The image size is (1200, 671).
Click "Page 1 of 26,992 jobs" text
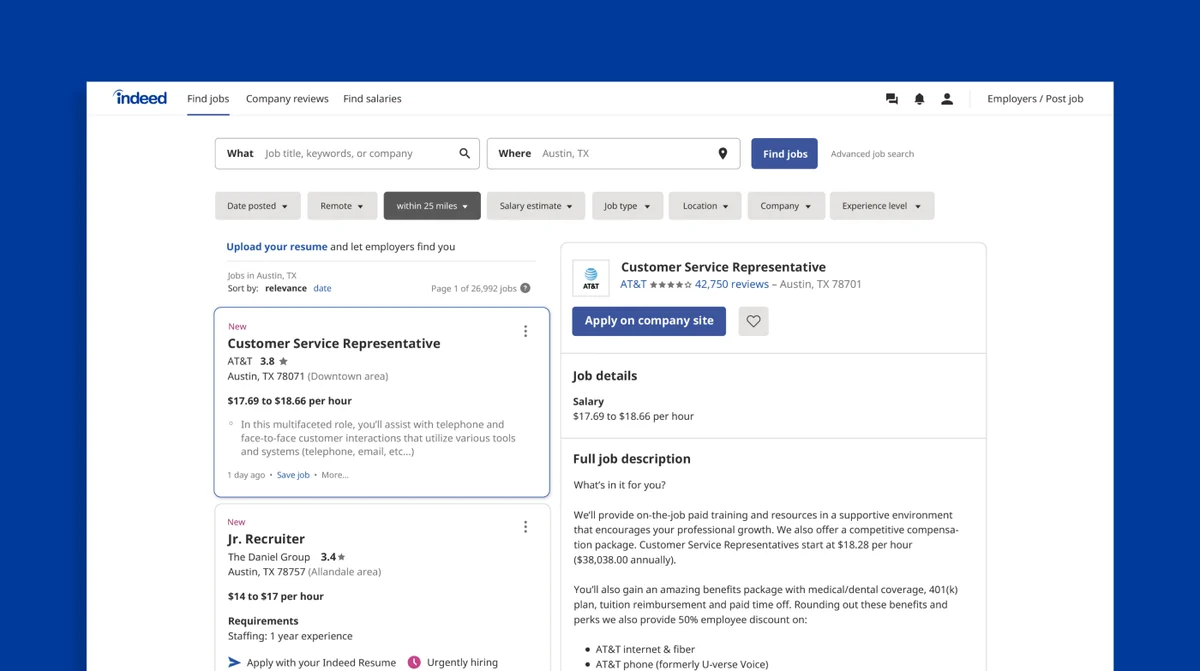(x=474, y=288)
